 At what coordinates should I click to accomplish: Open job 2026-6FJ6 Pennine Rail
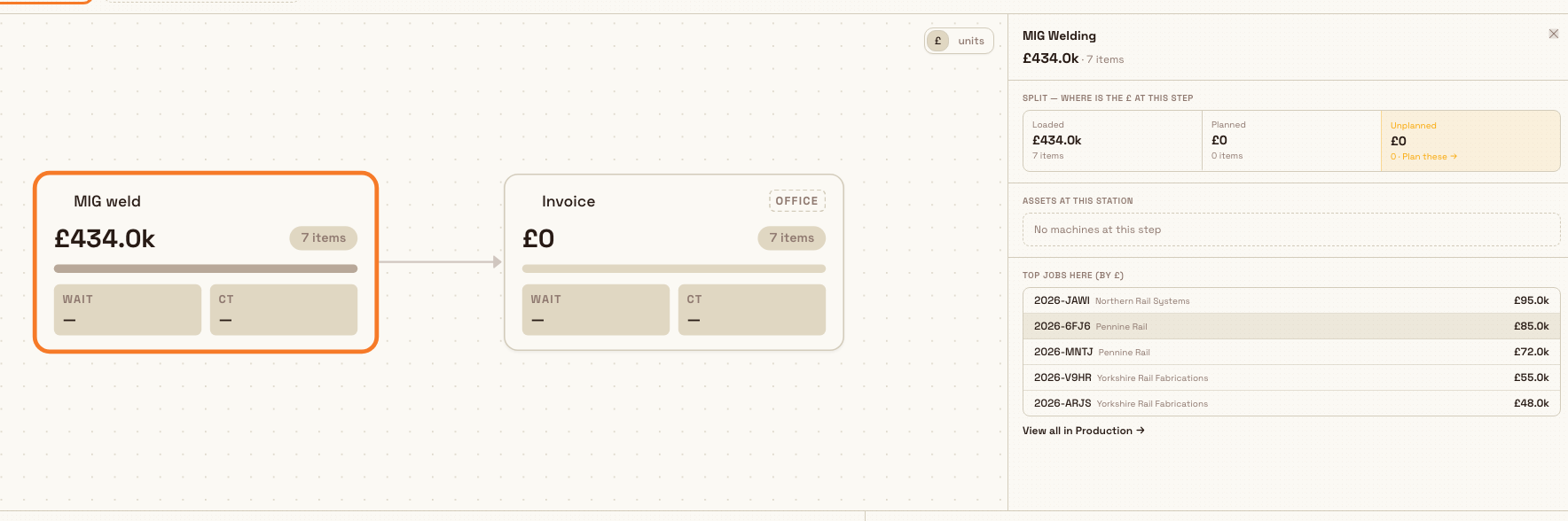point(1291,326)
